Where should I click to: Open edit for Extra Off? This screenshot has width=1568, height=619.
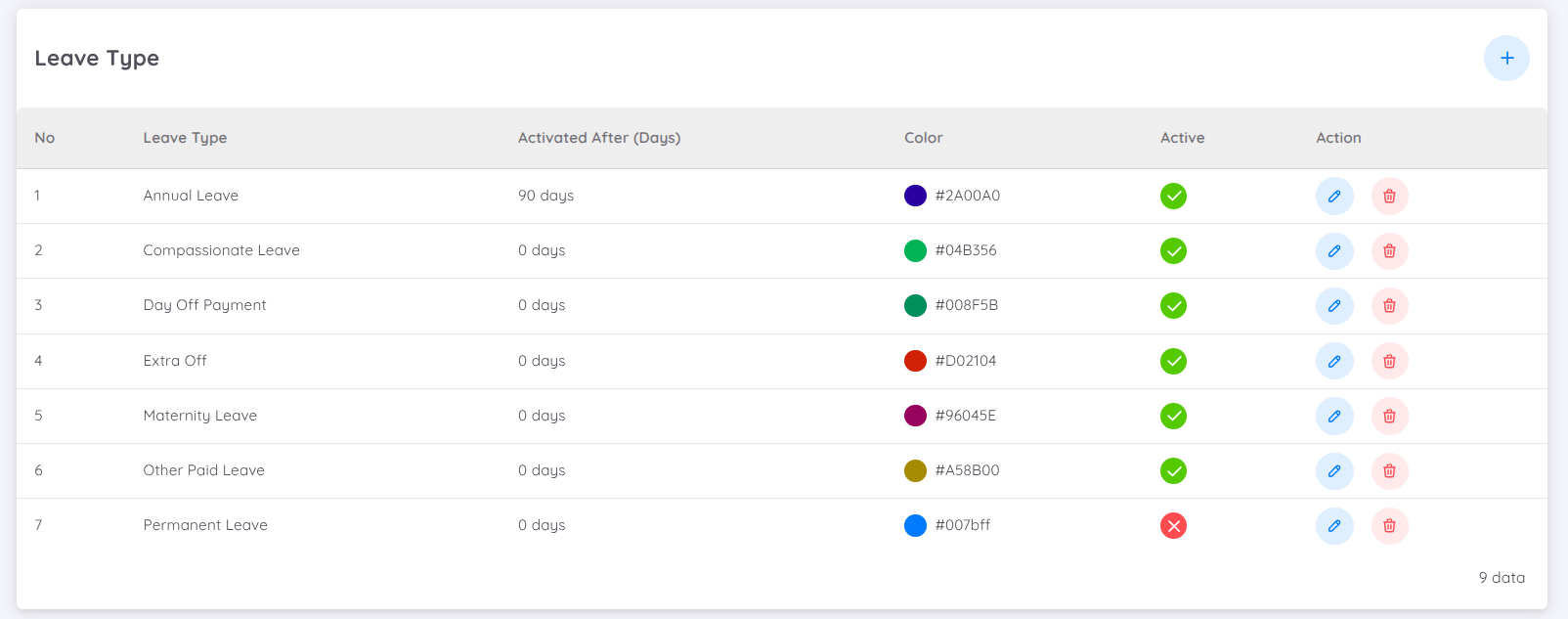click(x=1334, y=362)
